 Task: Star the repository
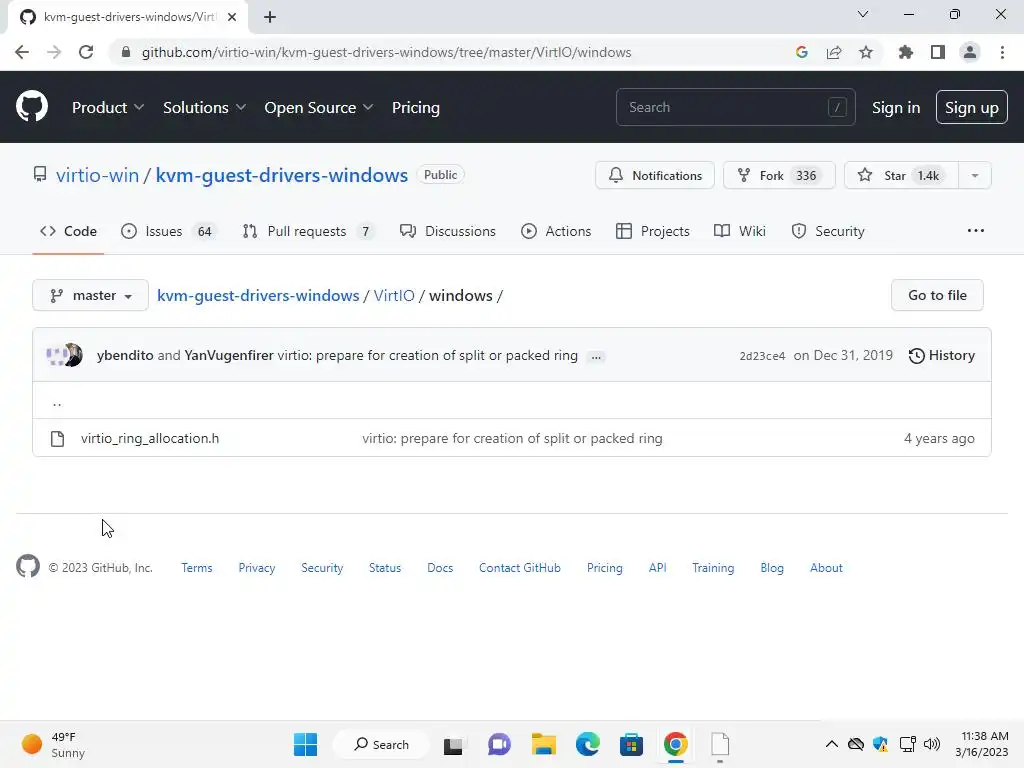point(901,175)
